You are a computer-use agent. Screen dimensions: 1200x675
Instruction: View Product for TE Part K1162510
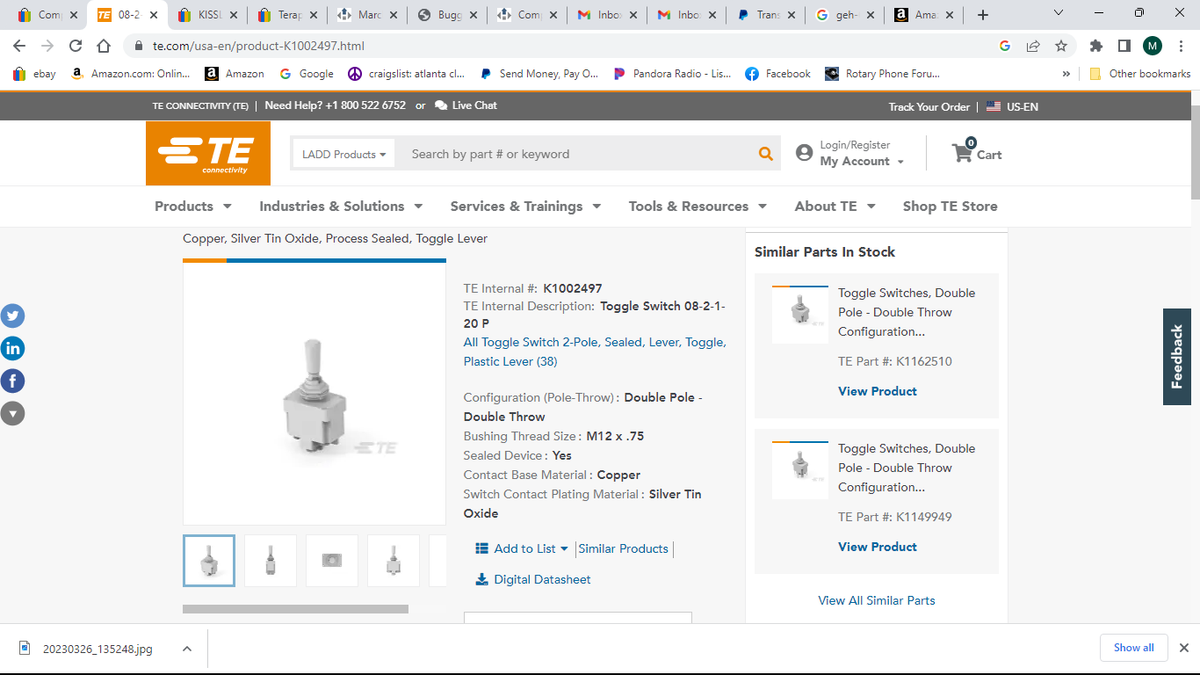(877, 391)
